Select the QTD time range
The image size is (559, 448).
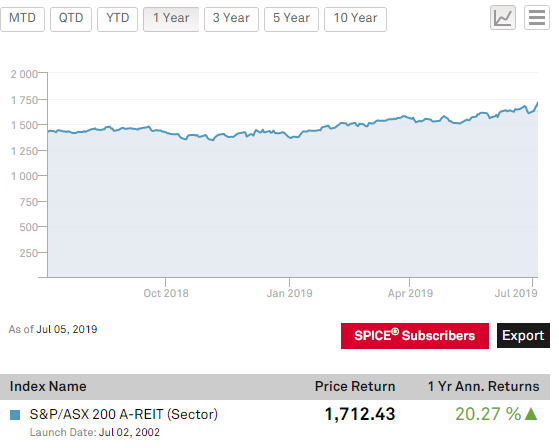[71, 19]
